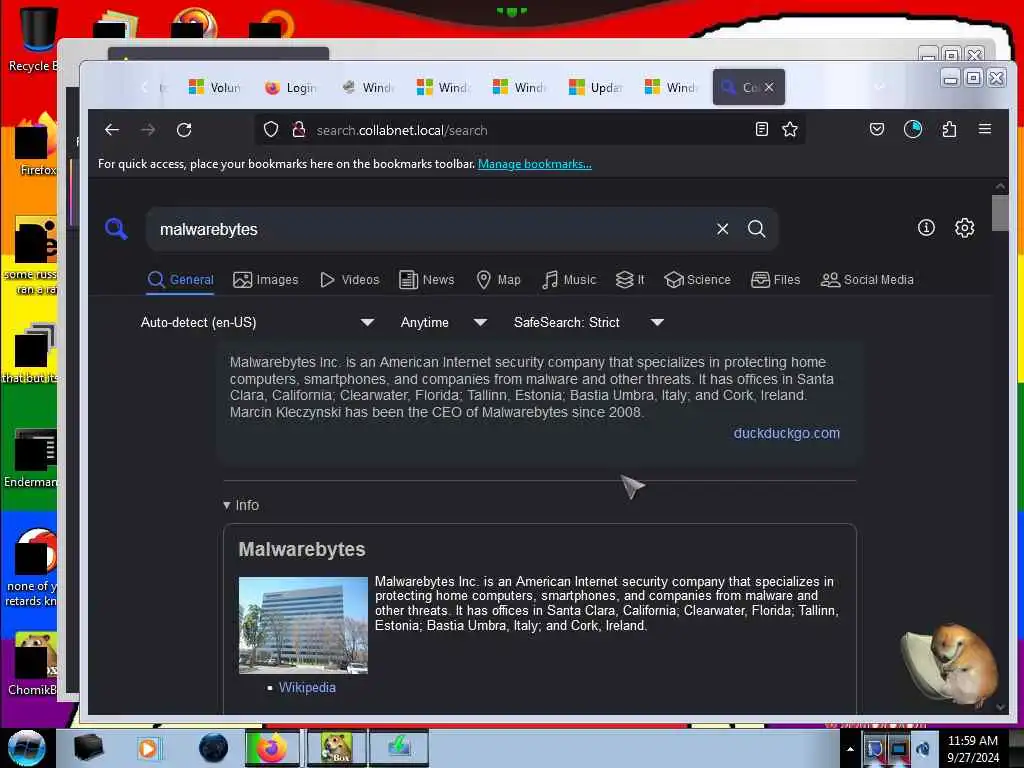The image size is (1024, 768).
Task: Switch to the Upda browser tab
Action: click(596, 87)
